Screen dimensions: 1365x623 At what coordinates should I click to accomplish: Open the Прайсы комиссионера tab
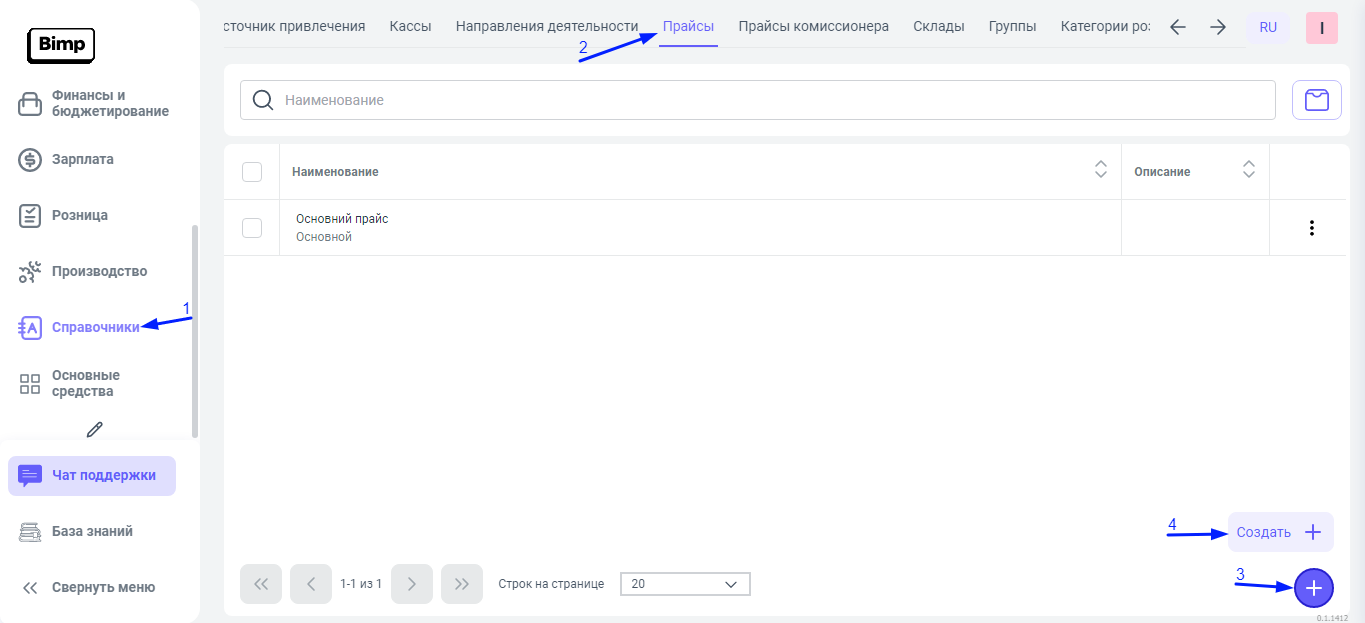point(813,26)
